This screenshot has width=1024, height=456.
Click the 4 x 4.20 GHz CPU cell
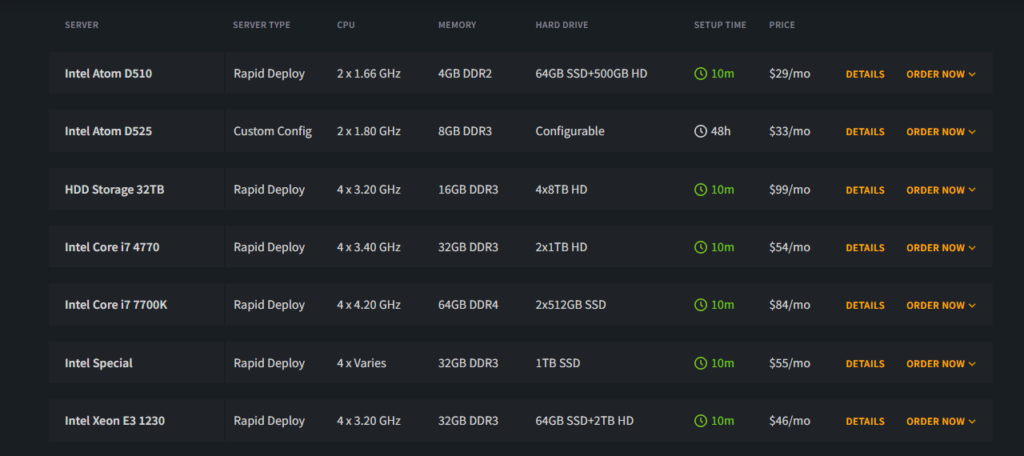369,305
